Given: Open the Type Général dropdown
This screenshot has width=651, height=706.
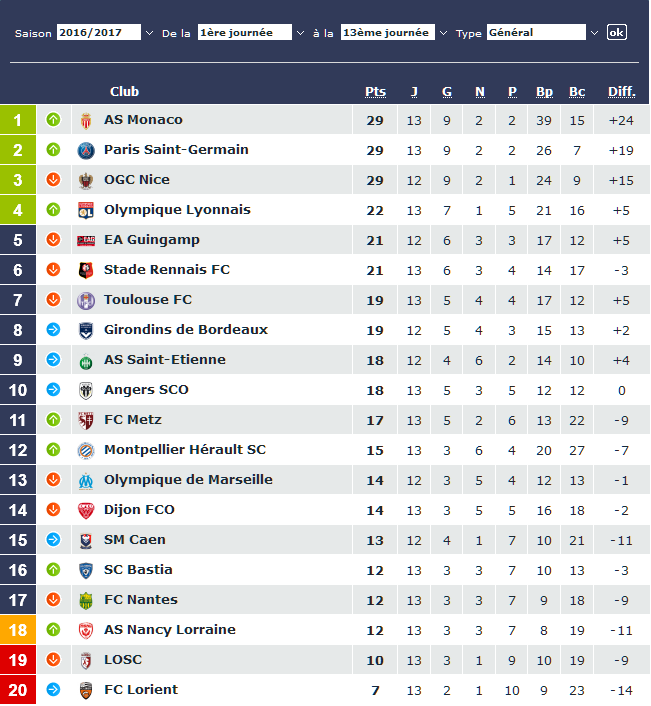Looking at the screenshot, I should click(542, 32).
